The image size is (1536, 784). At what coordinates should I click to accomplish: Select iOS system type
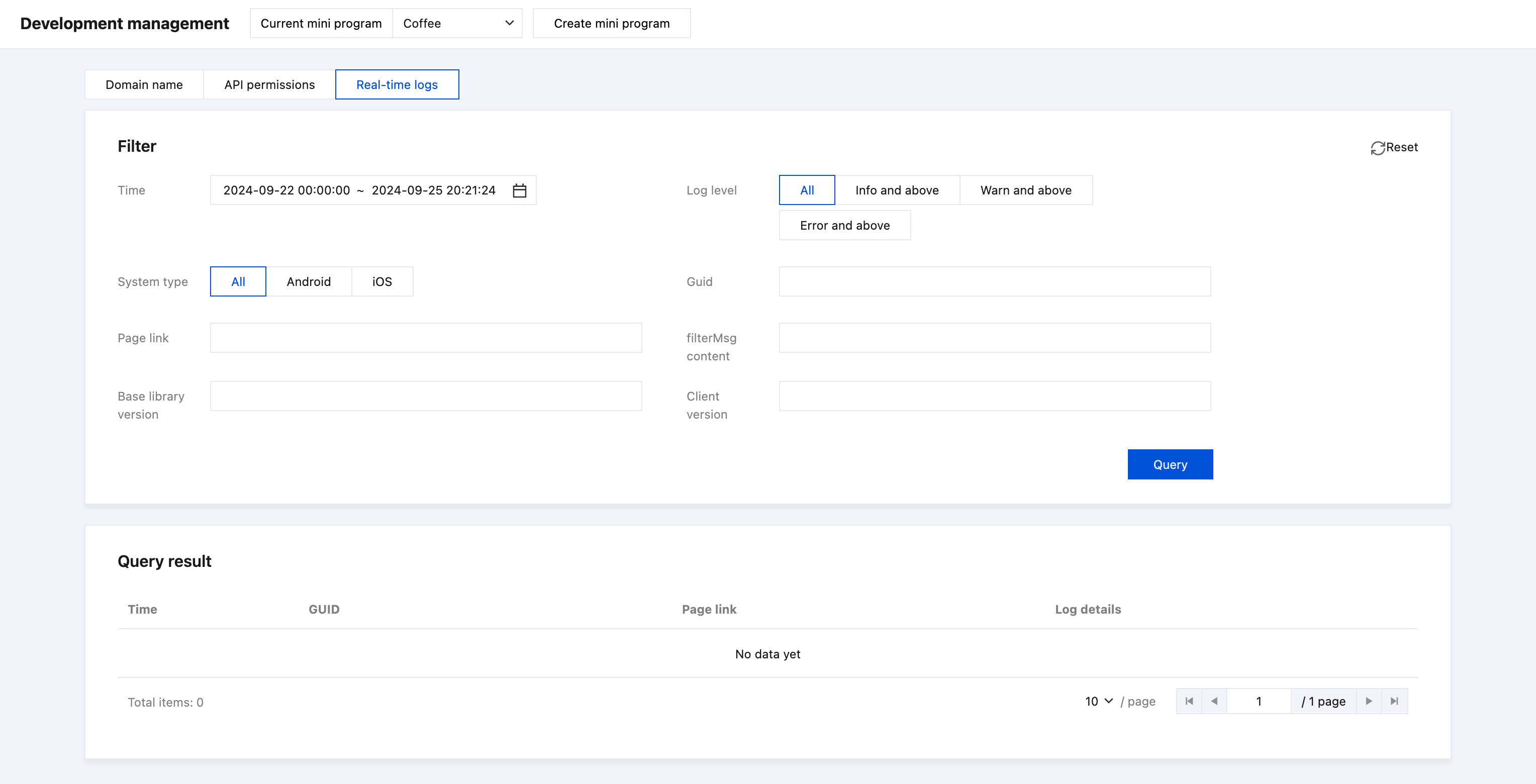pos(381,281)
